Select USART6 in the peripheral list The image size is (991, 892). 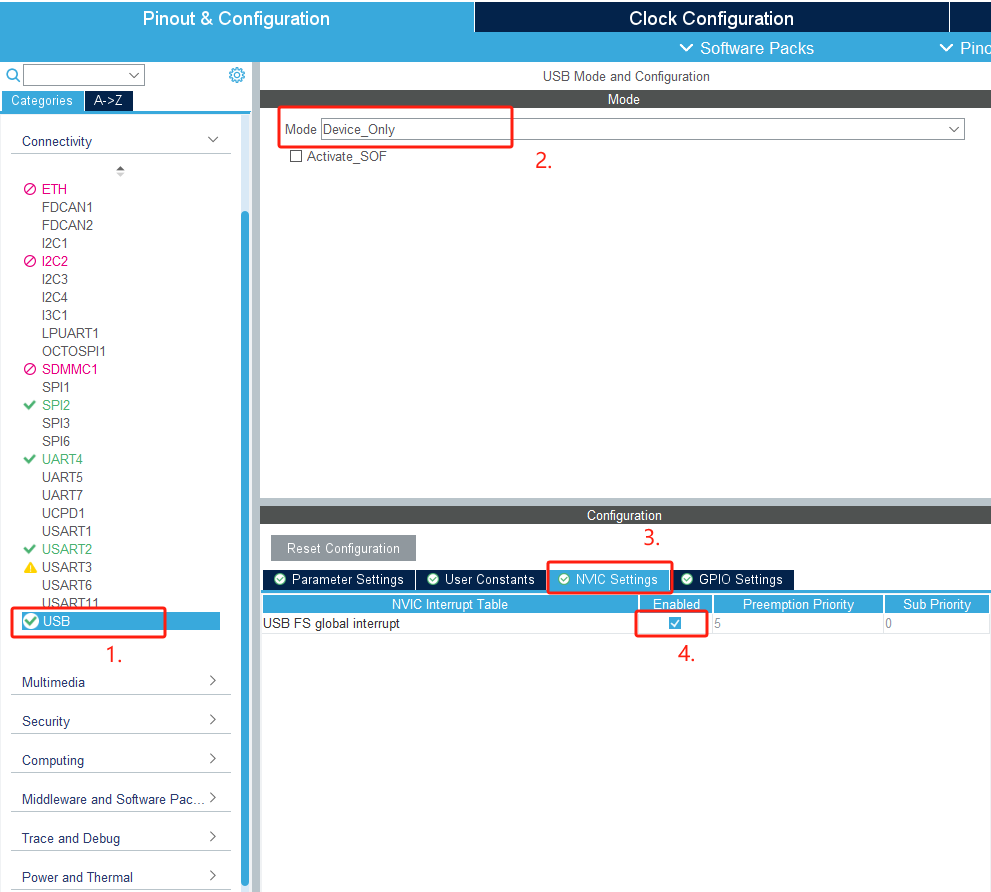click(x=66, y=585)
